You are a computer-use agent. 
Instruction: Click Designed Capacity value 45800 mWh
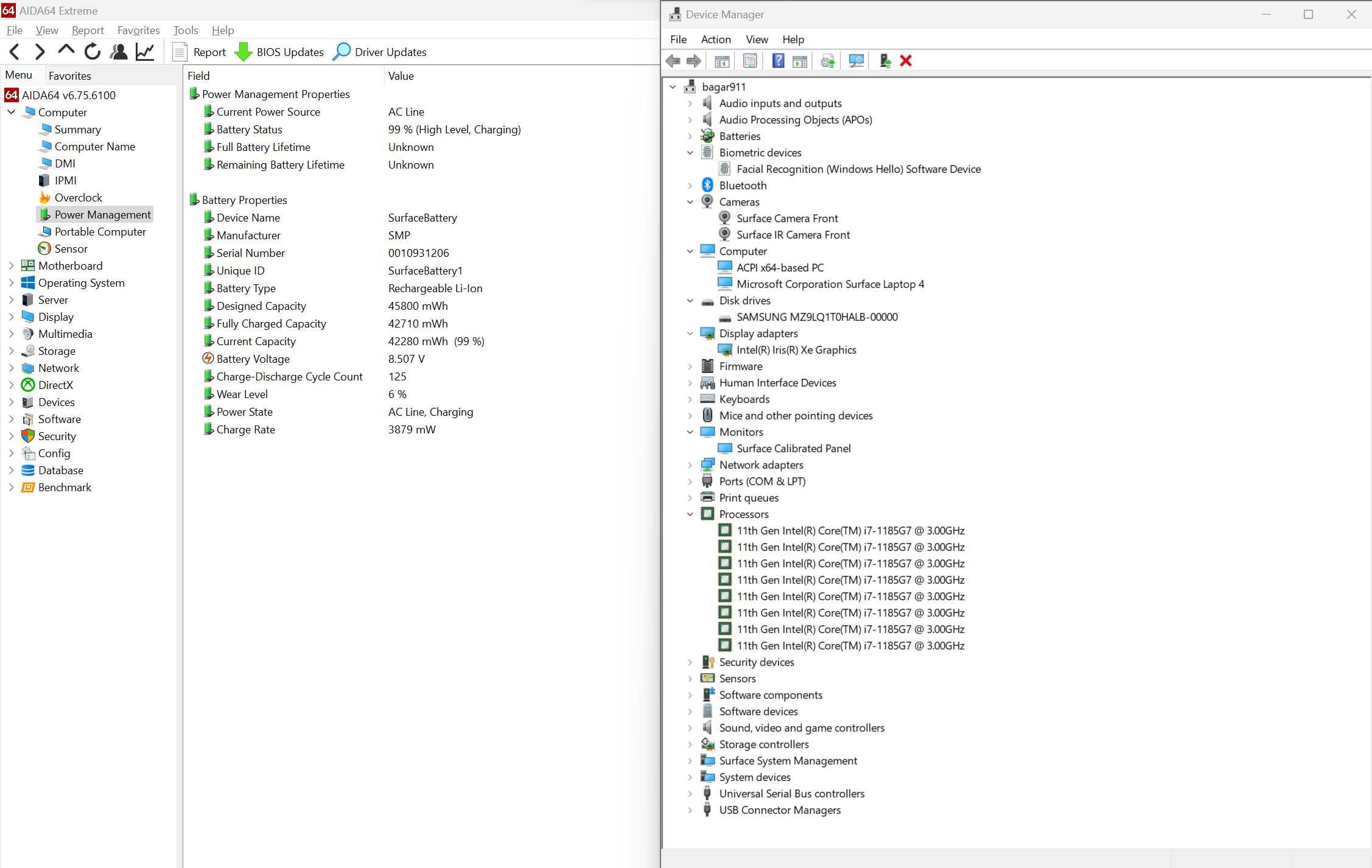(418, 306)
